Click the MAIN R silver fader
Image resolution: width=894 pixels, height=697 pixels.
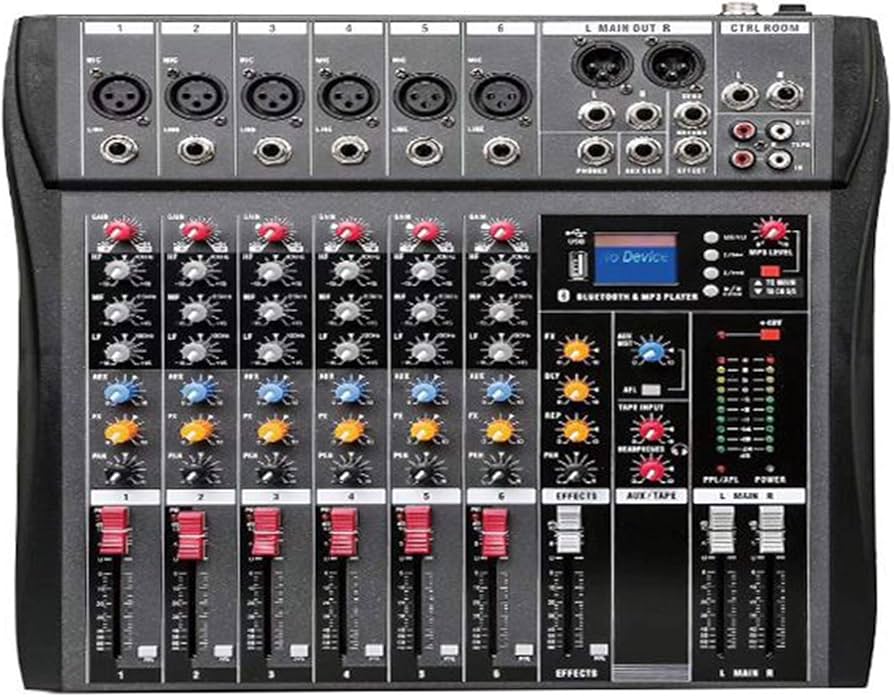coord(770,530)
